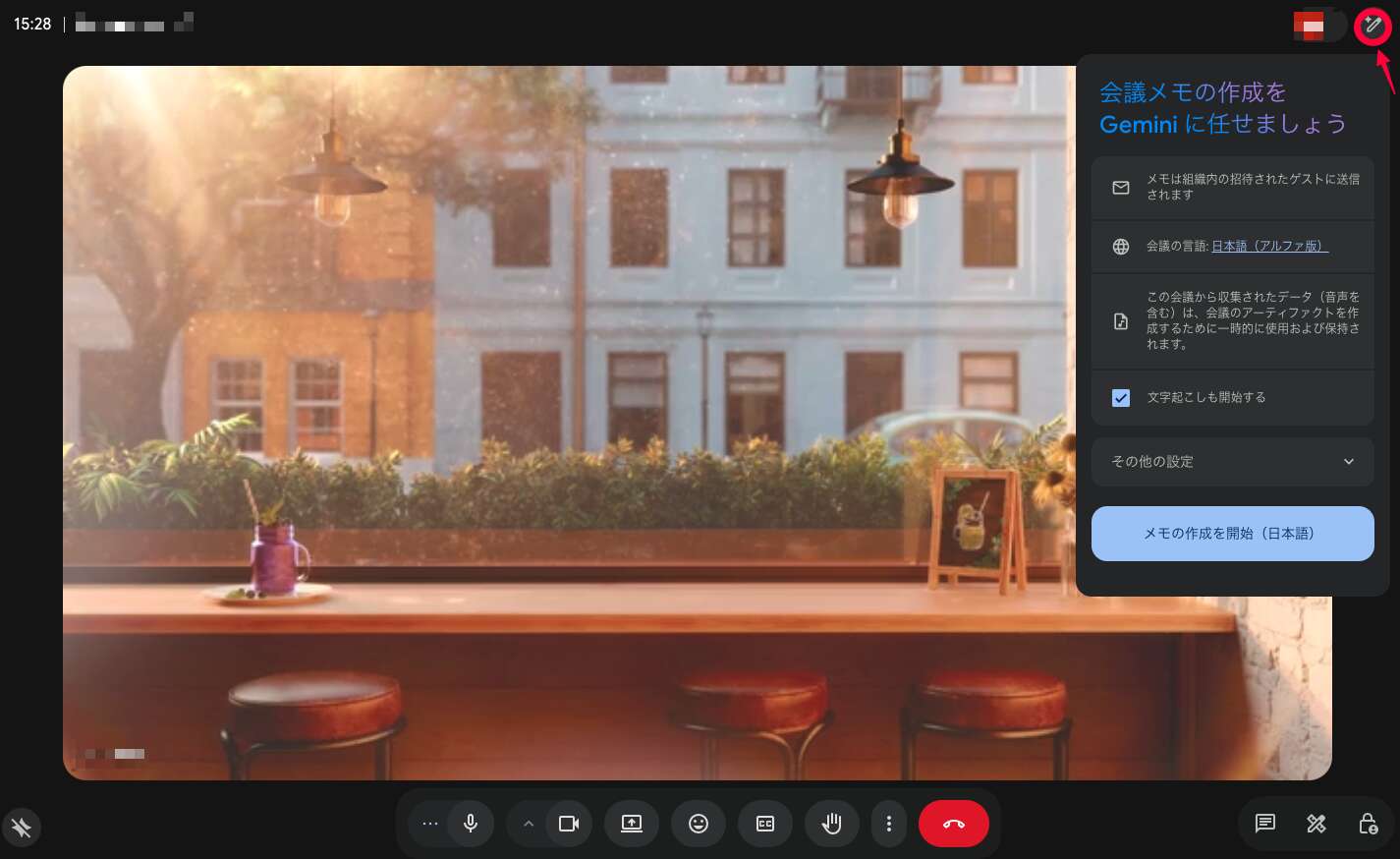Turn on closed captions
1400x859 pixels.
[765, 824]
